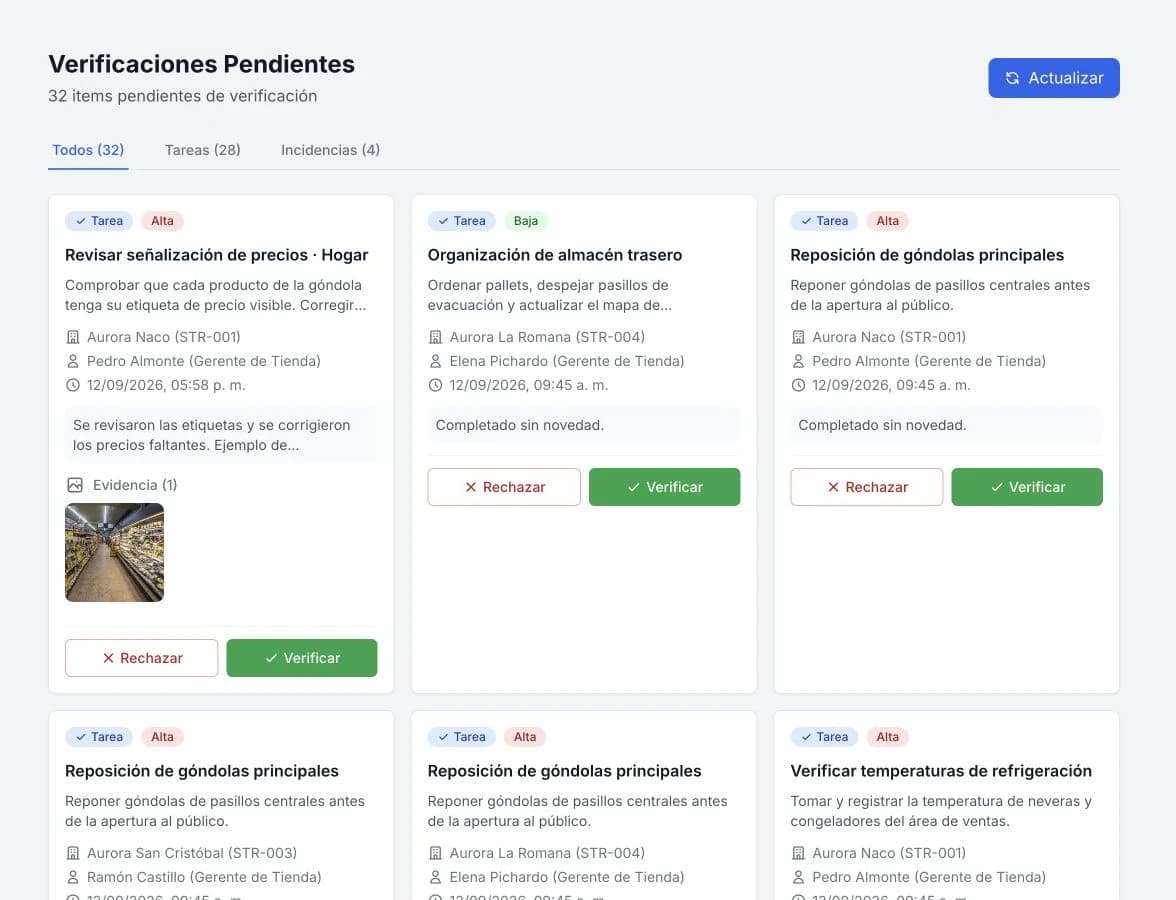Click person icon next to Elena Pichardo in almacén card

(435, 362)
